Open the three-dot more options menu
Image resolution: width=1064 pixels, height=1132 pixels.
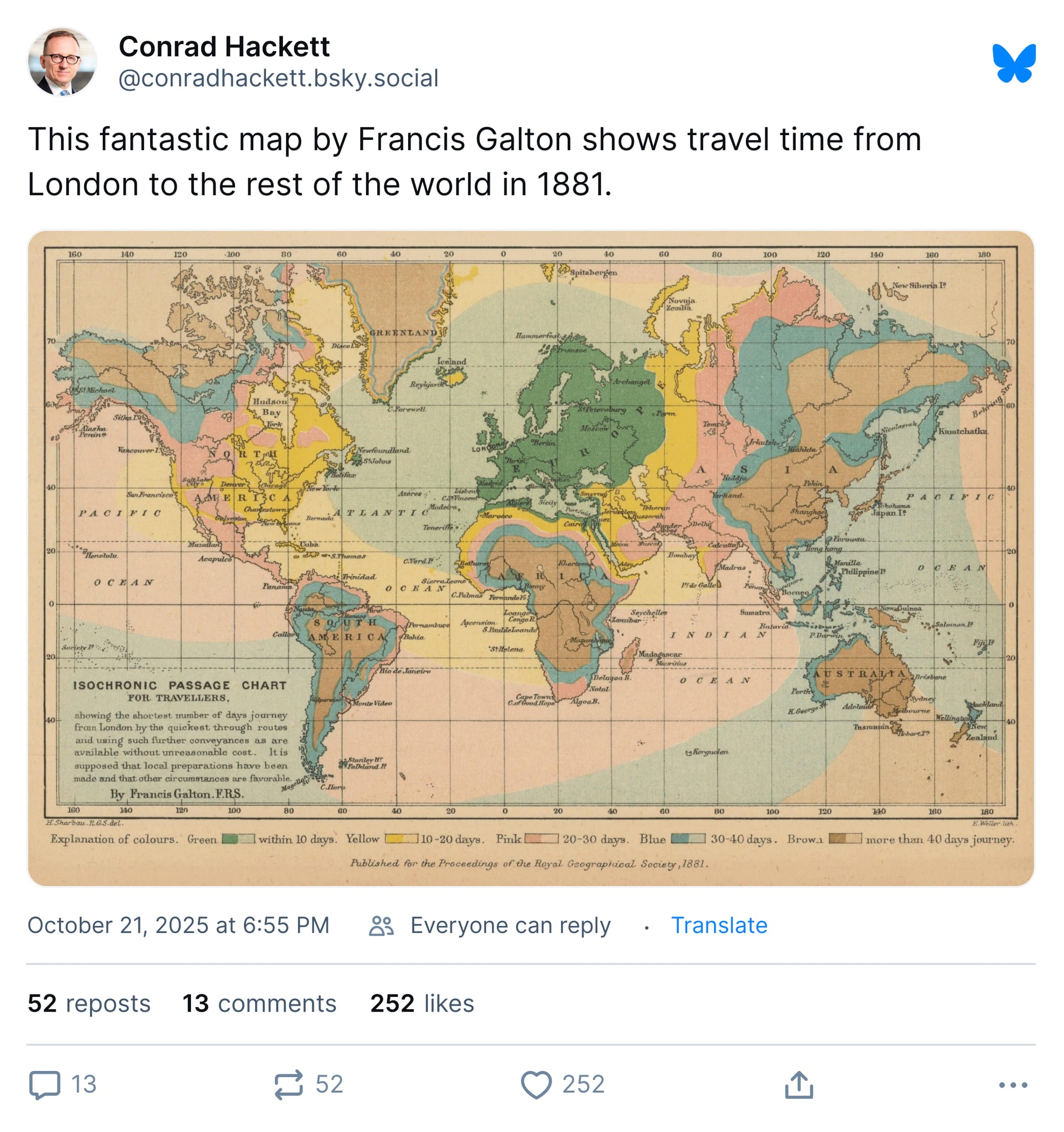(1013, 1085)
